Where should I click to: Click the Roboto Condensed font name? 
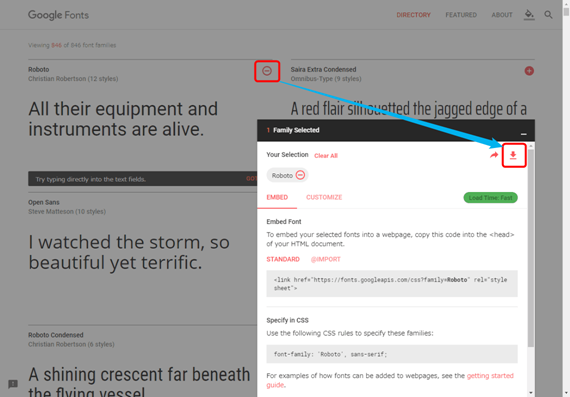pyautogui.click(x=56, y=335)
